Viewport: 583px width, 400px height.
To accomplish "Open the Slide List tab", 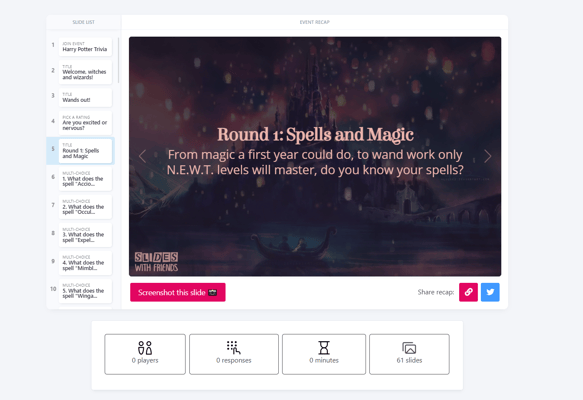I will click(x=84, y=22).
